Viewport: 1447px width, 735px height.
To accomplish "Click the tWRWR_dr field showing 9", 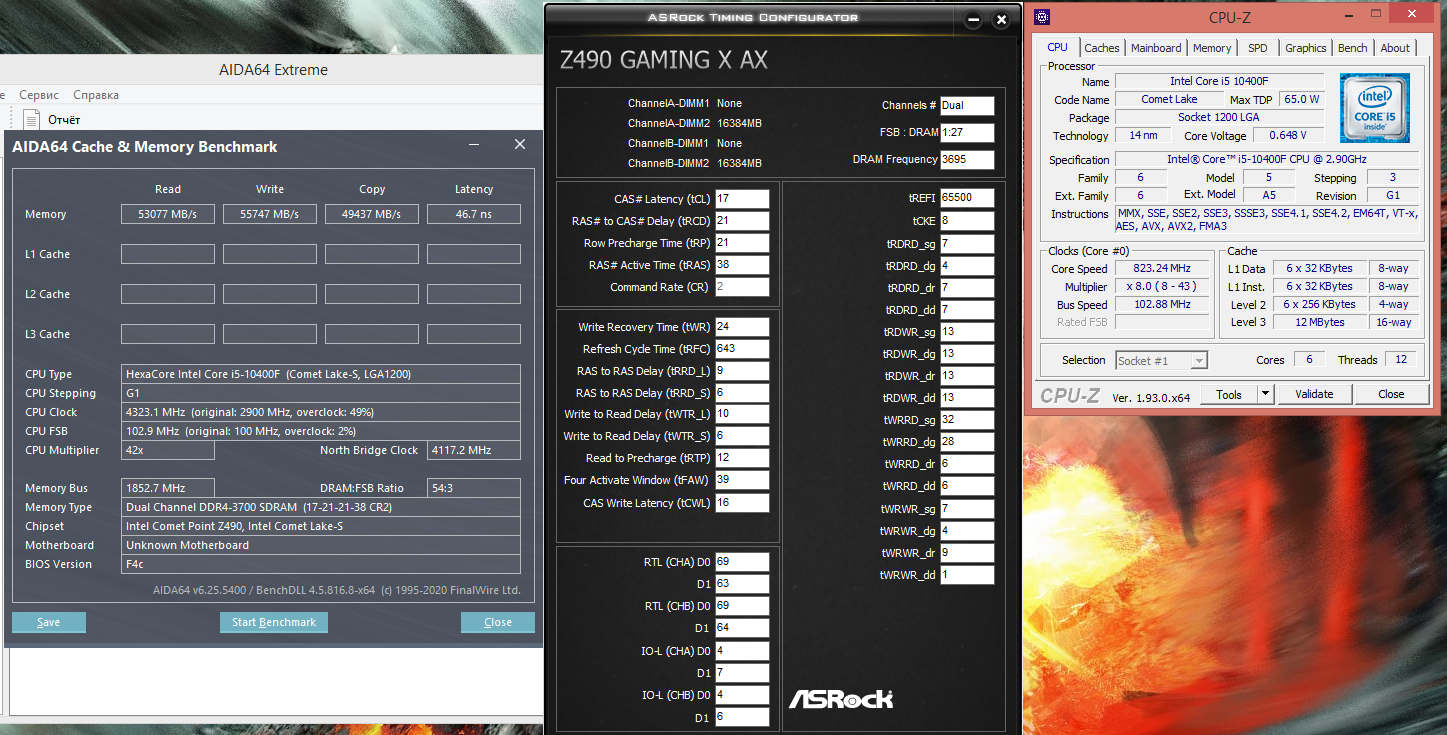I will click(x=967, y=553).
